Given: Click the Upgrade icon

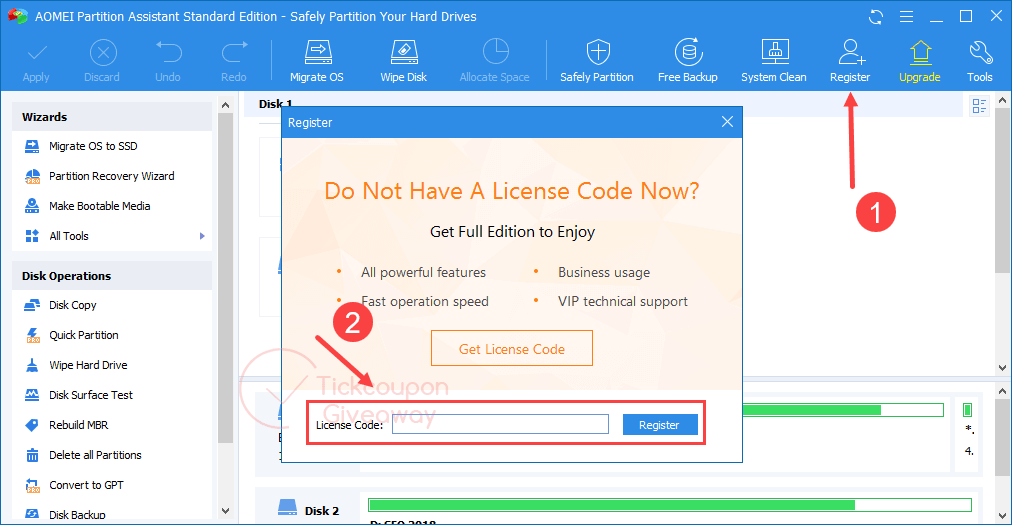Looking at the screenshot, I should 919,61.
